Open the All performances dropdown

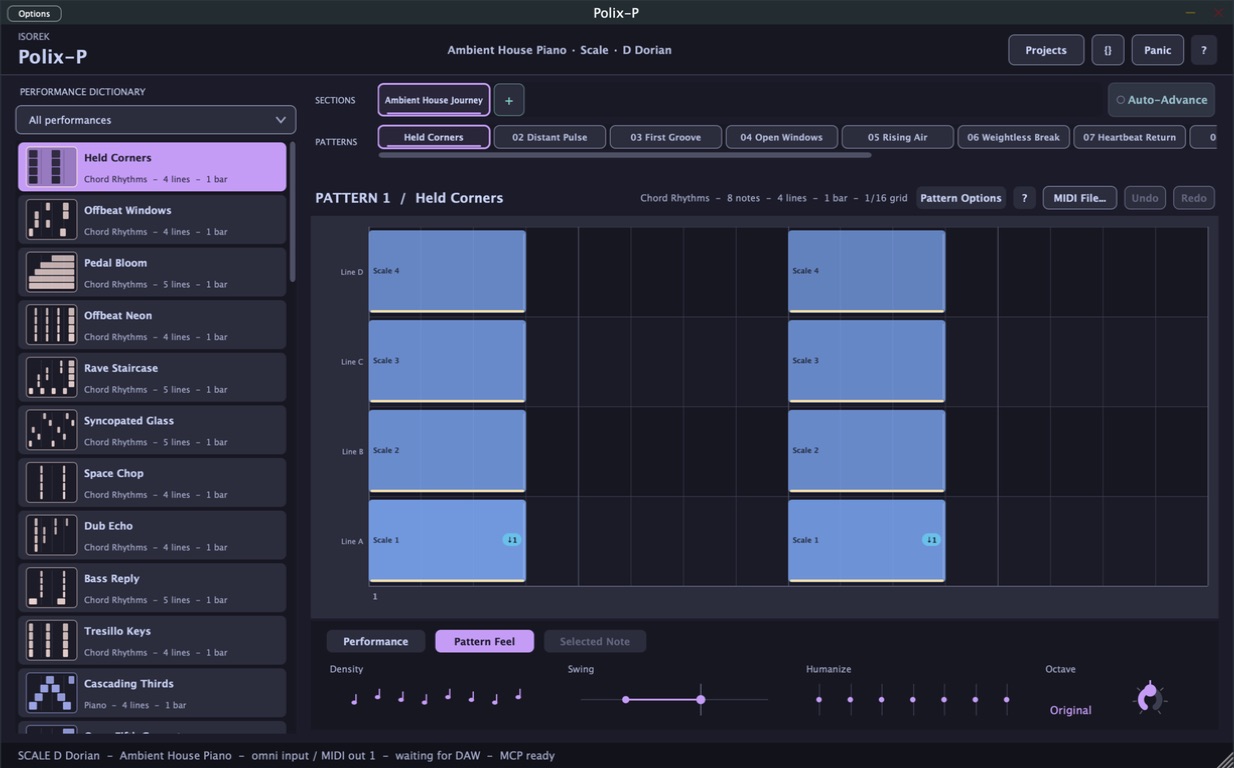(156, 120)
